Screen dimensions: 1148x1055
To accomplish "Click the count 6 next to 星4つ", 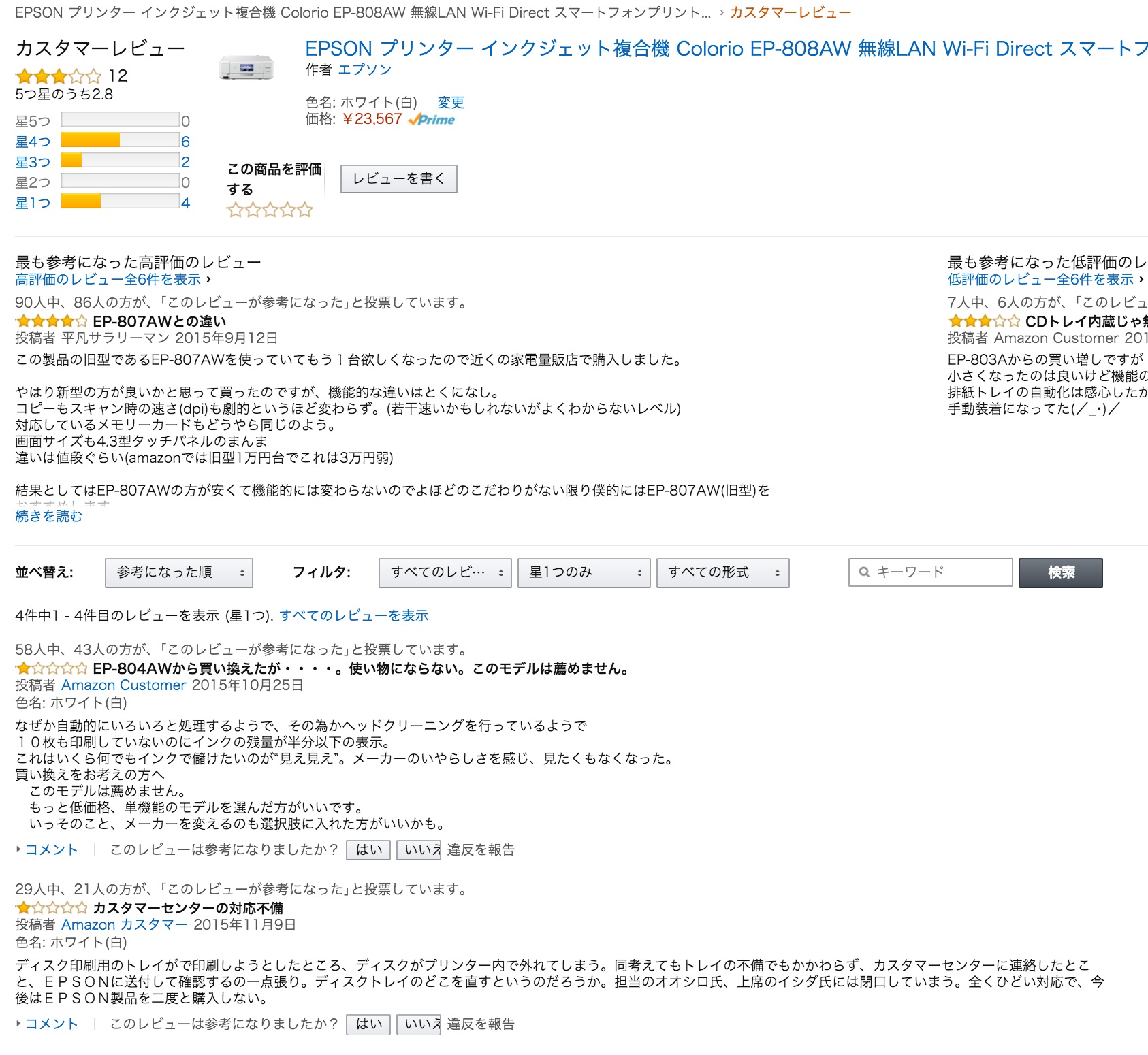I will click(185, 142).
